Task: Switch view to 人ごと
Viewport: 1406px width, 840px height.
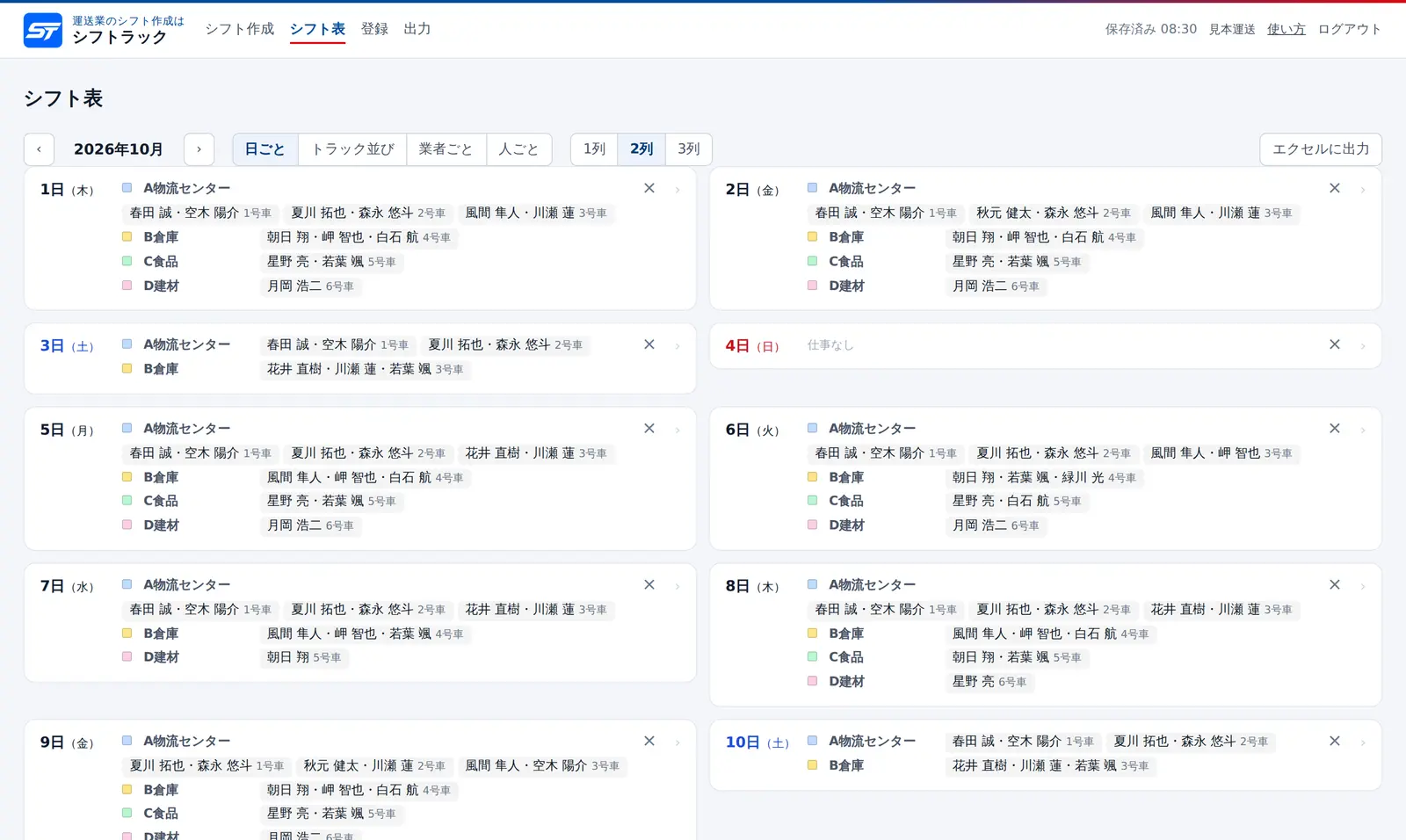Action: pyautogui.click(x=518, y=149)
